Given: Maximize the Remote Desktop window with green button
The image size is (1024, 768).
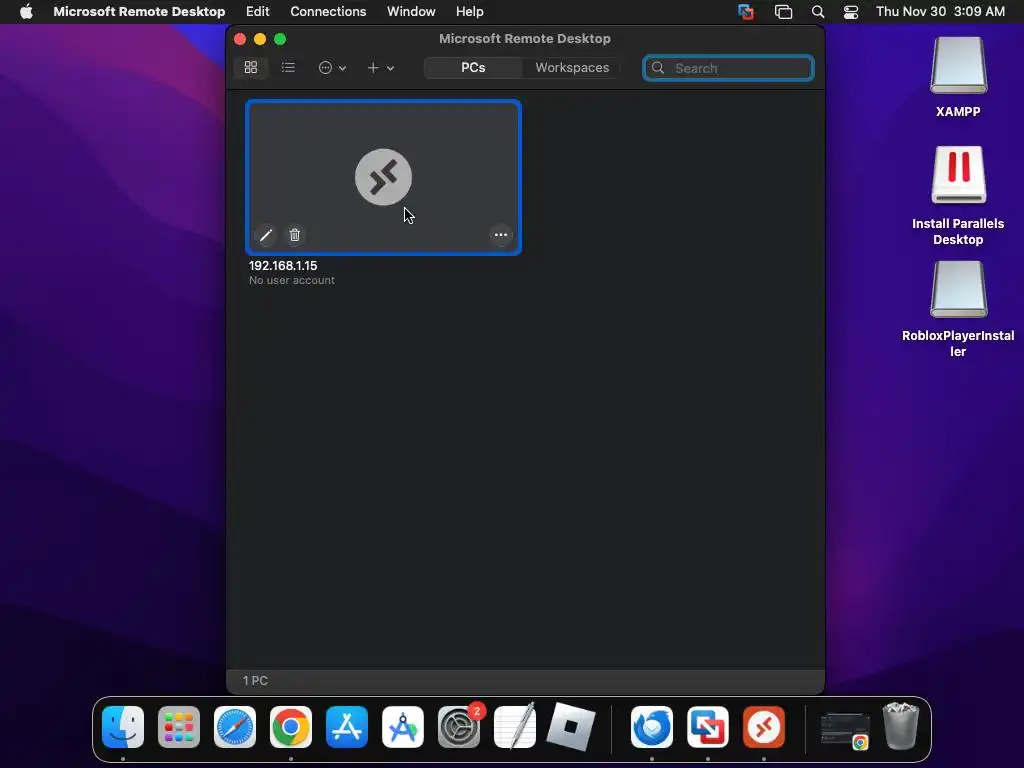Looking at the screenshot, I should 280,39.
